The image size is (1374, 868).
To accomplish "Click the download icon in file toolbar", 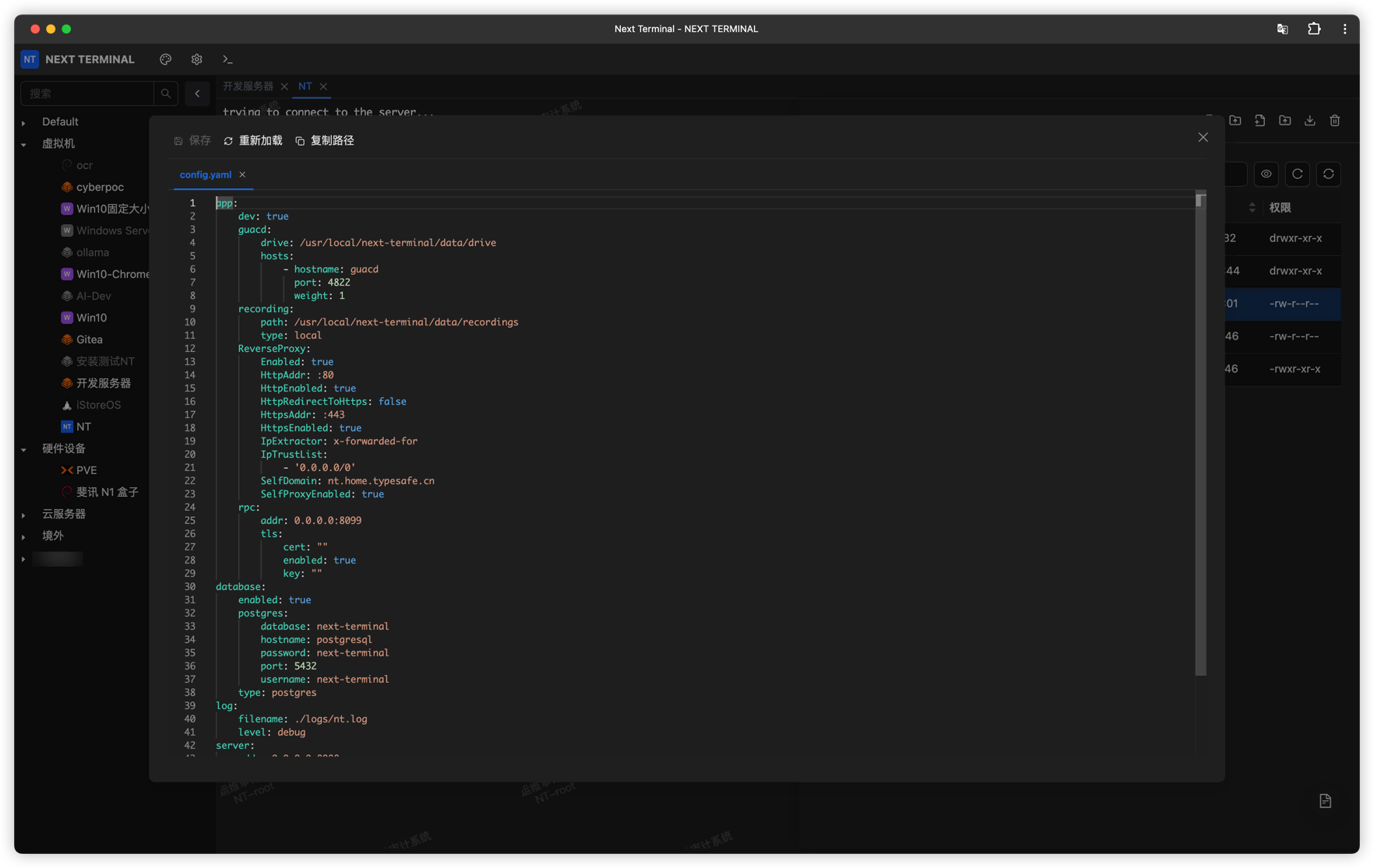I will [x=1309, y=121].
